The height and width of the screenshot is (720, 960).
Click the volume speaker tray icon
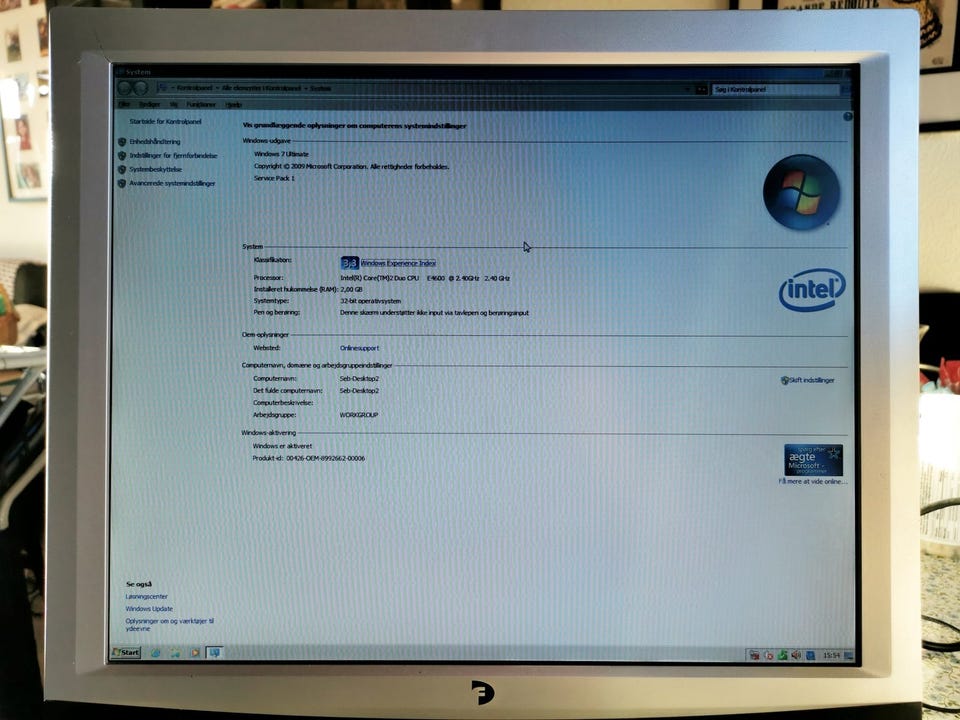tap(796, 655)
